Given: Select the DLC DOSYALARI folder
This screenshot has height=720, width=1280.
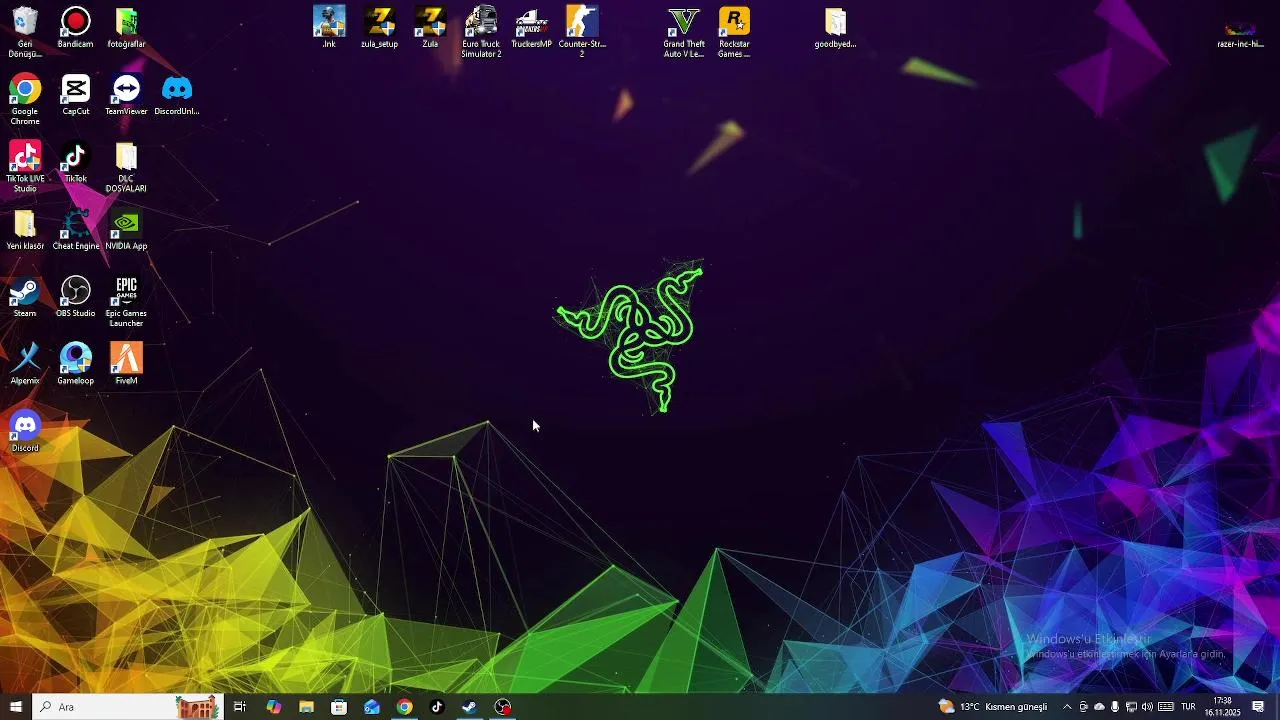Looking at the screenshot, I should point(126,167).
